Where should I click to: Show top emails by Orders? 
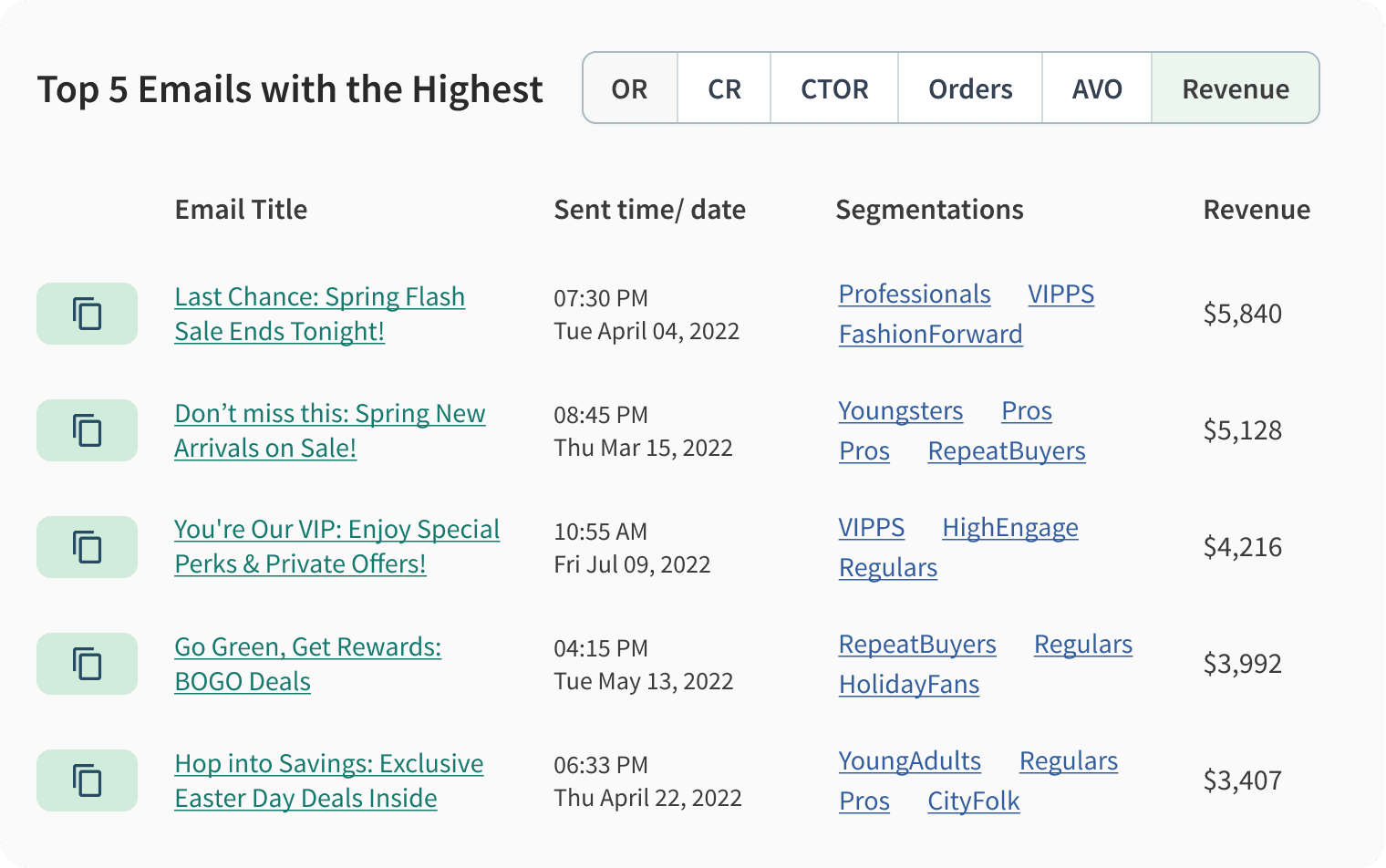click(x=970, y=88)
